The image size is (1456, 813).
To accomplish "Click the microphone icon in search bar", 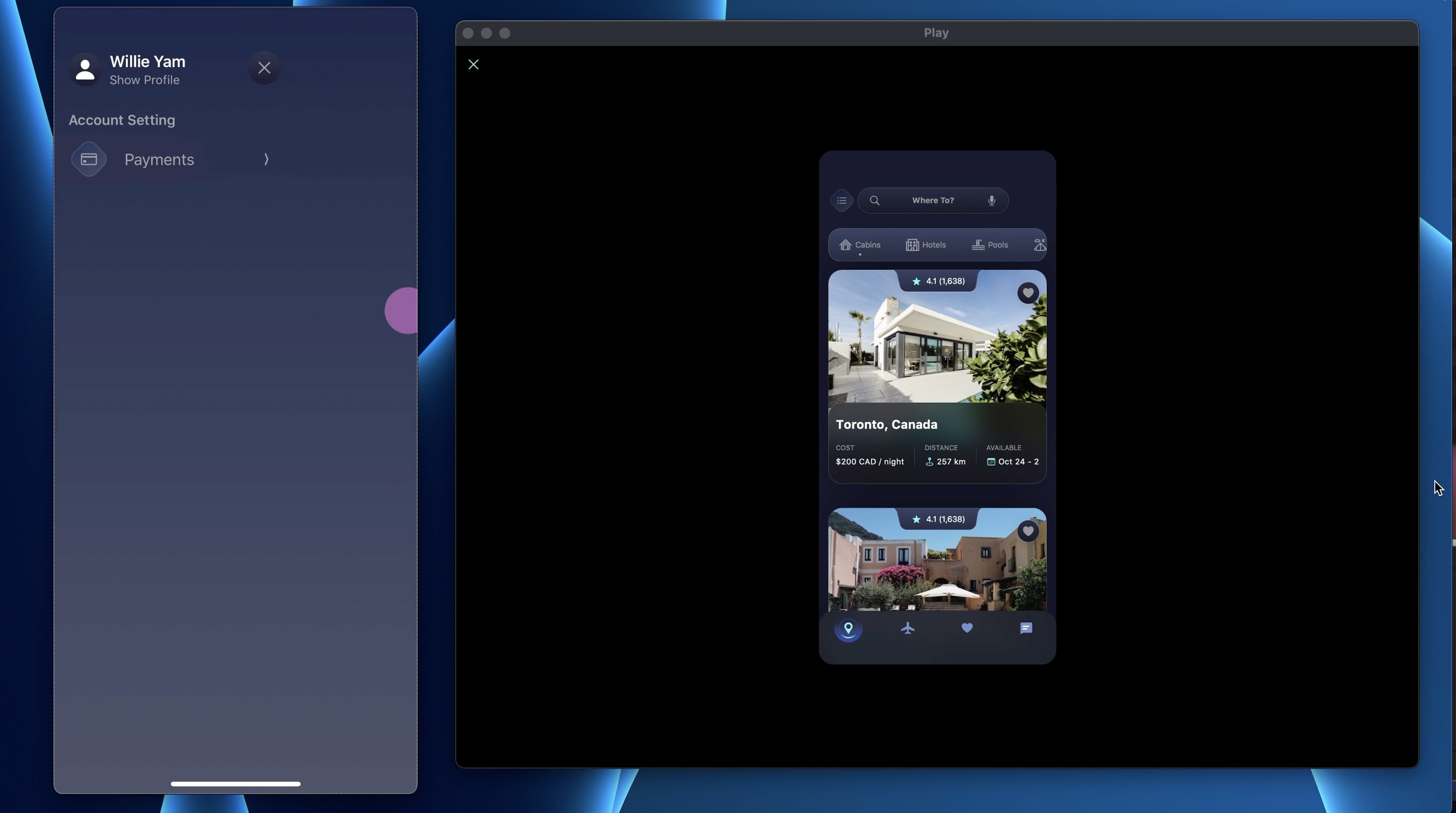I will (x=991, y=201).
